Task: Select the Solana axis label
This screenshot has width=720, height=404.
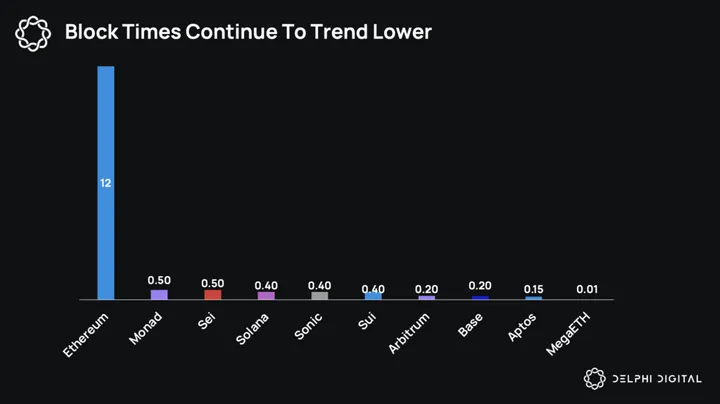Action: 252,331
